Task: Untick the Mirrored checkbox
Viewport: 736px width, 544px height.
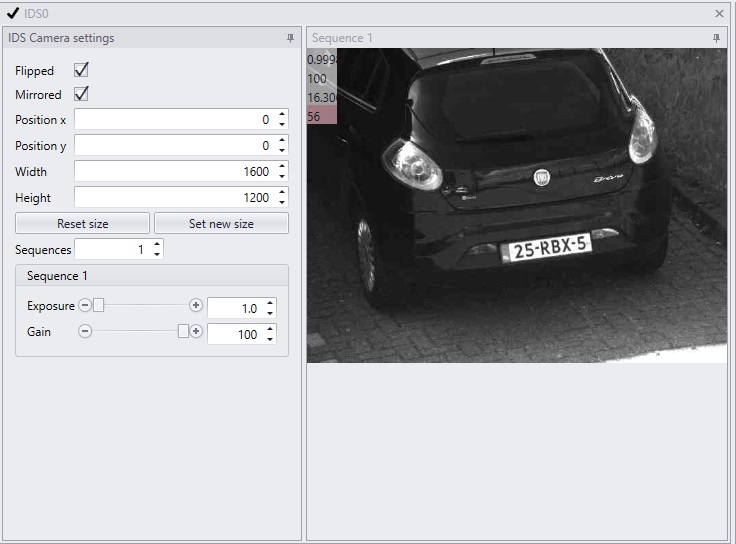Action: tap(81, 94)
